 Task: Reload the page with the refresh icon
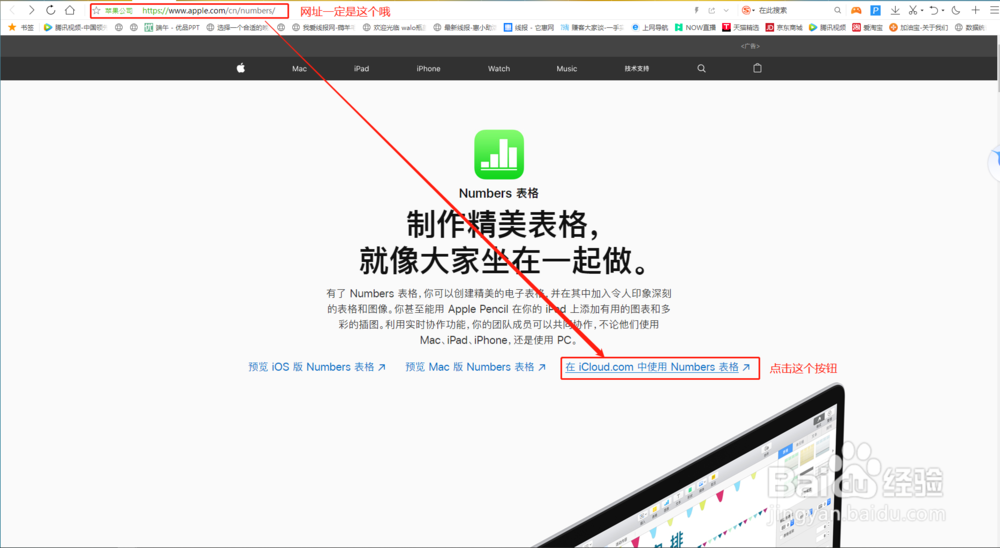click(50, 10)
